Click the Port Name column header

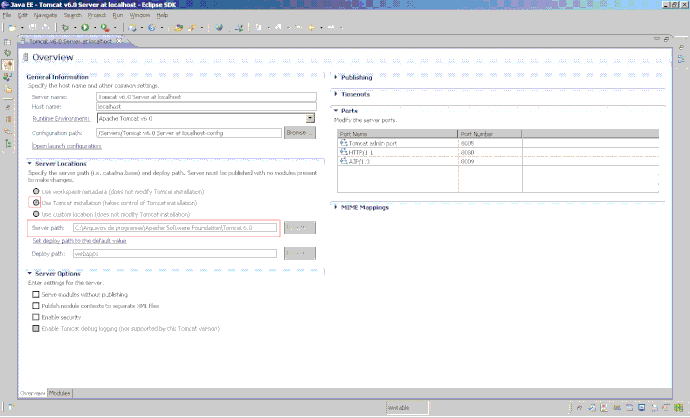click(x=398, y=134)
